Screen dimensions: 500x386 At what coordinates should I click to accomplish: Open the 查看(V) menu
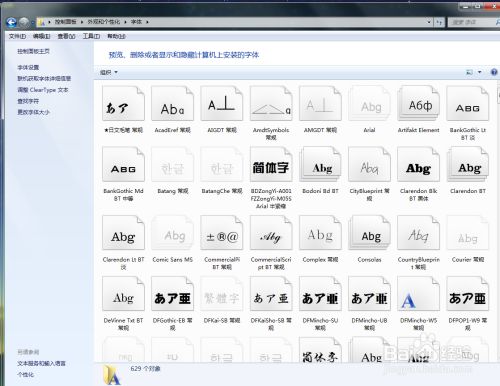[x=66, y=36]
